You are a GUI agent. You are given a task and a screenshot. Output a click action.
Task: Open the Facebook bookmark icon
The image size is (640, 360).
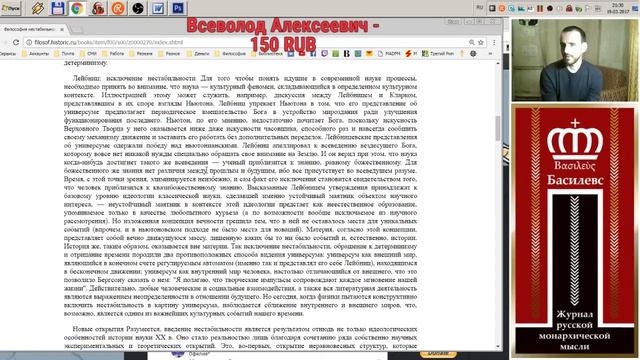313,53
